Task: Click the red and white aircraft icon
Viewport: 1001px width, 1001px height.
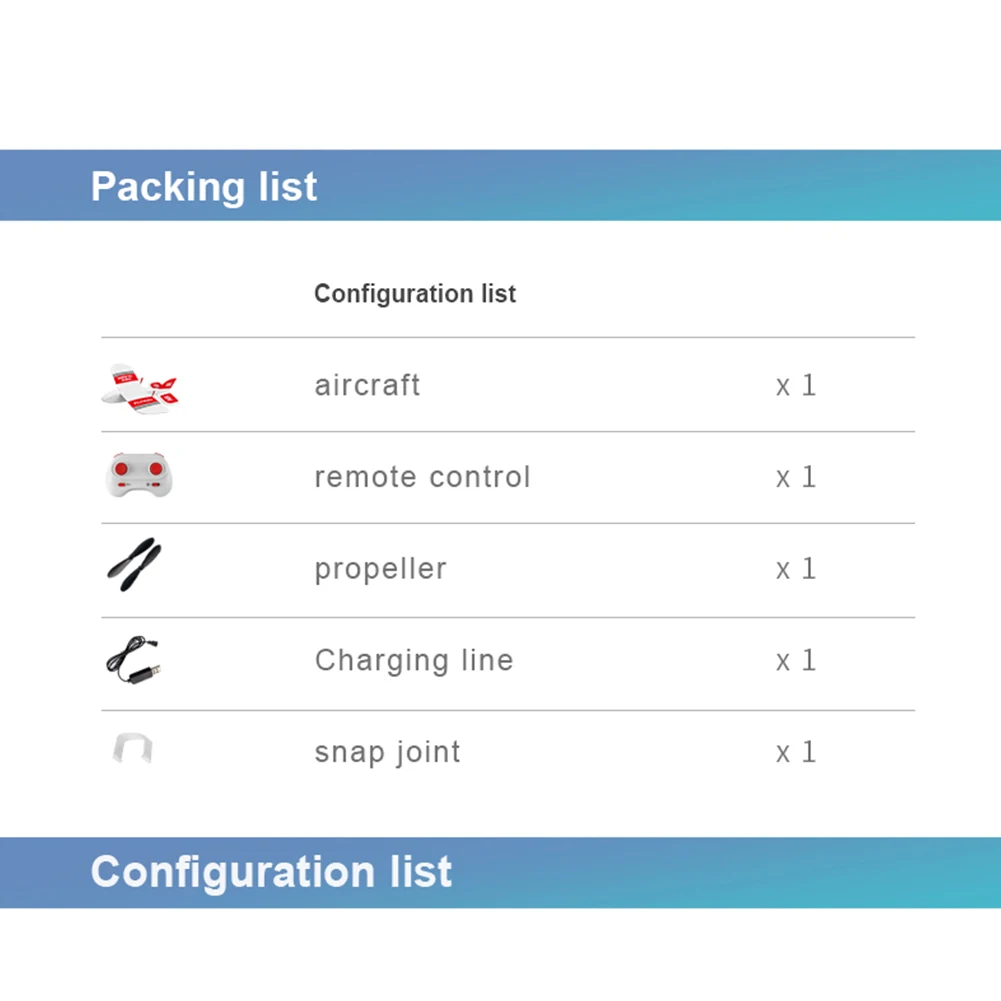Action: (x=140, y=389)
